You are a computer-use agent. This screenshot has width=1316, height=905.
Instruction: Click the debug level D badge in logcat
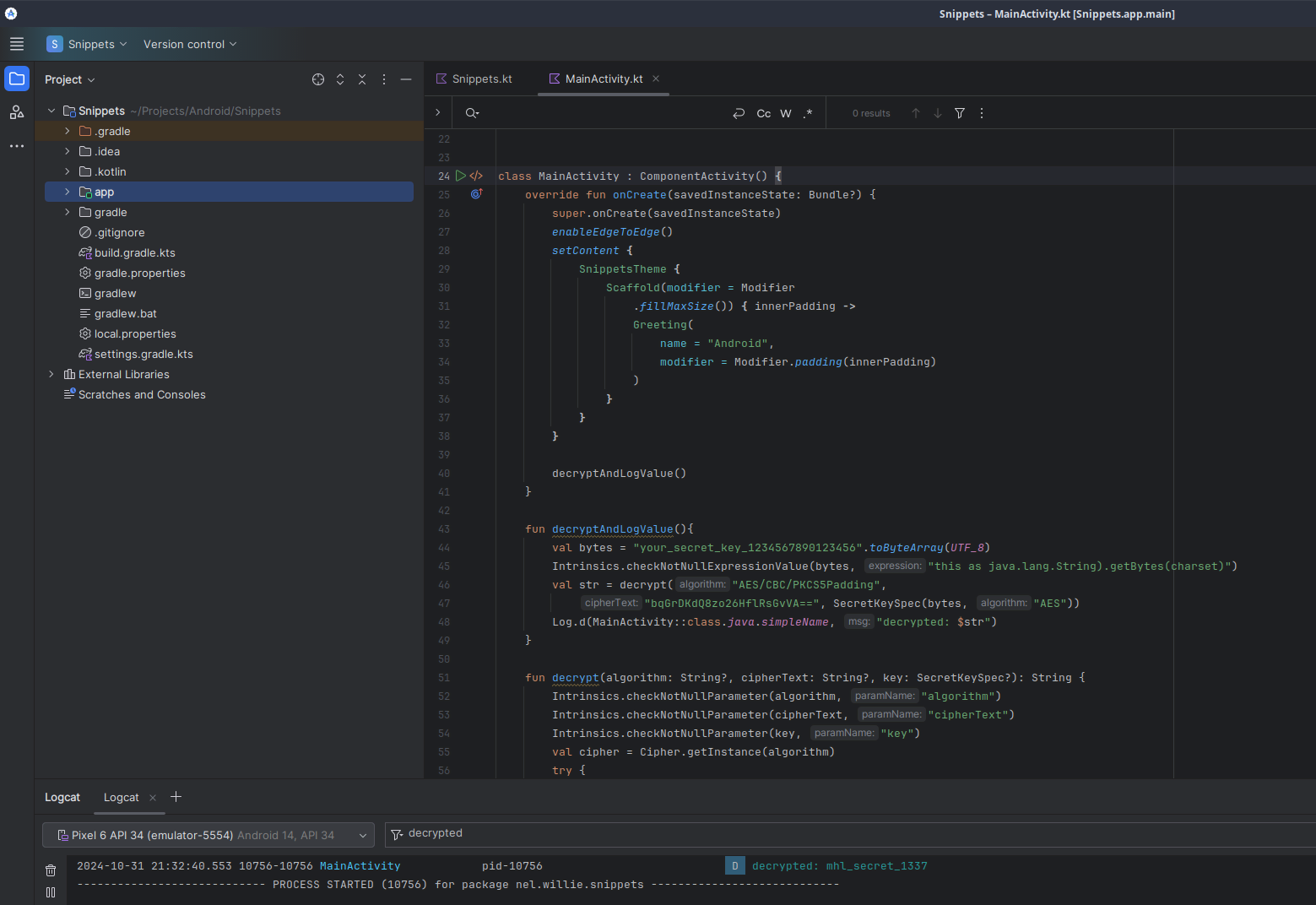(x=734, y=865)
